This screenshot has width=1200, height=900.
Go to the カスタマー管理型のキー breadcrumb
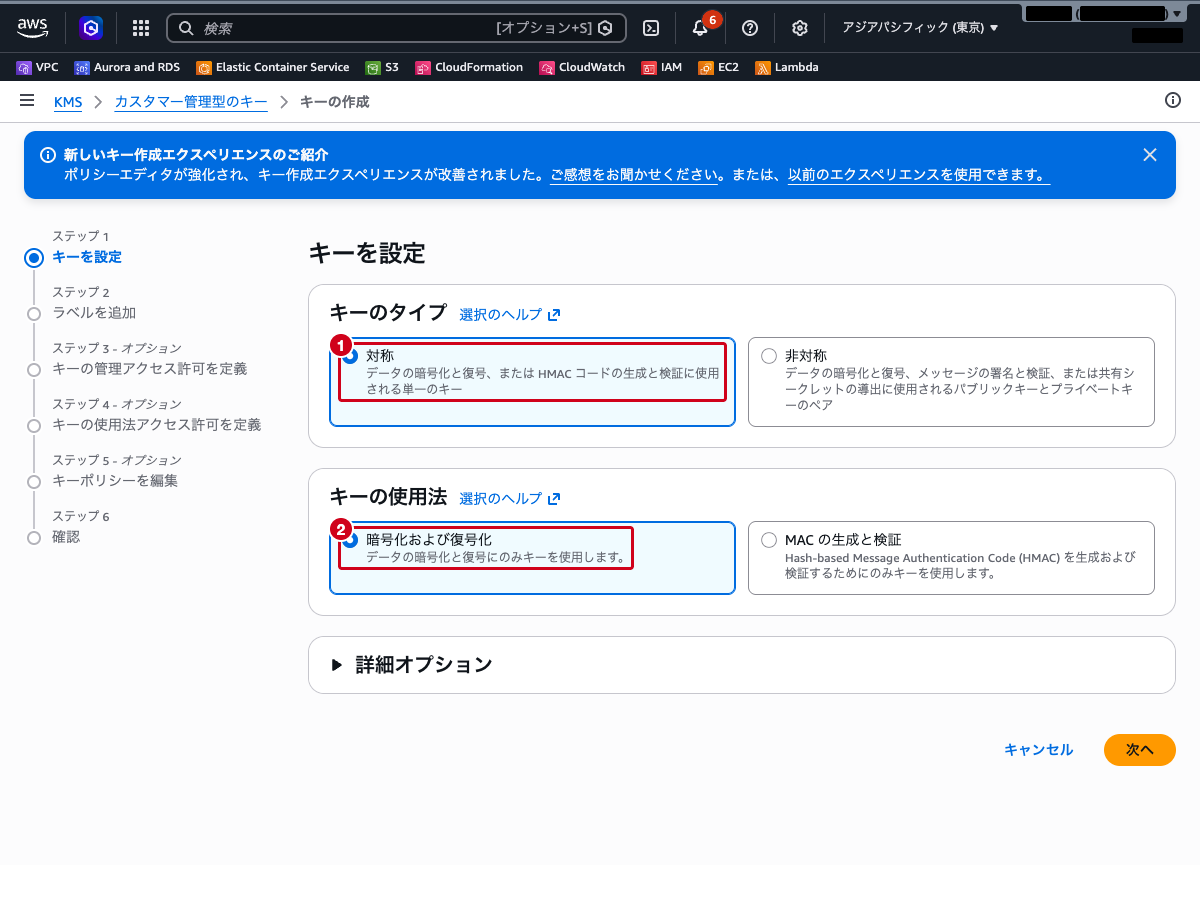191,102
